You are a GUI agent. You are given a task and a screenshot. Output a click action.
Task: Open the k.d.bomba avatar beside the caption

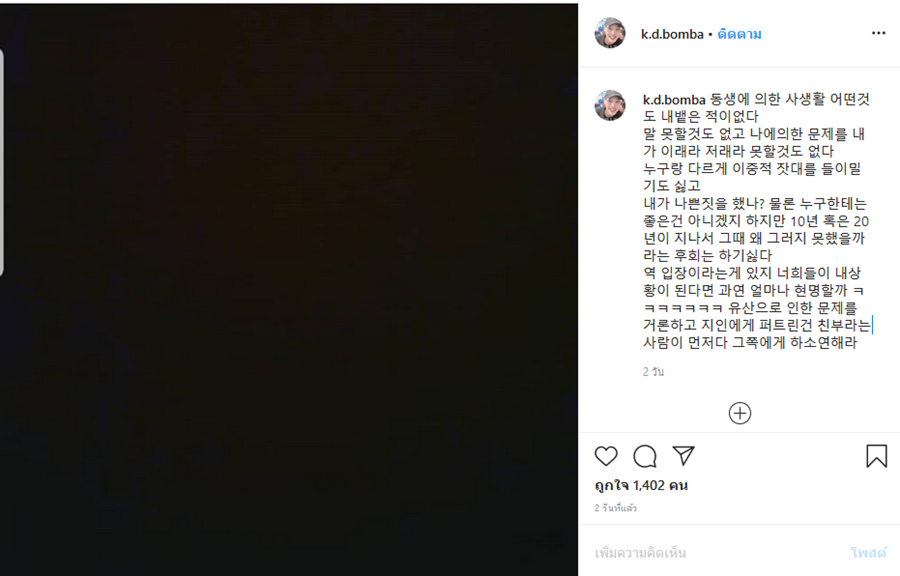pos(610,106)
